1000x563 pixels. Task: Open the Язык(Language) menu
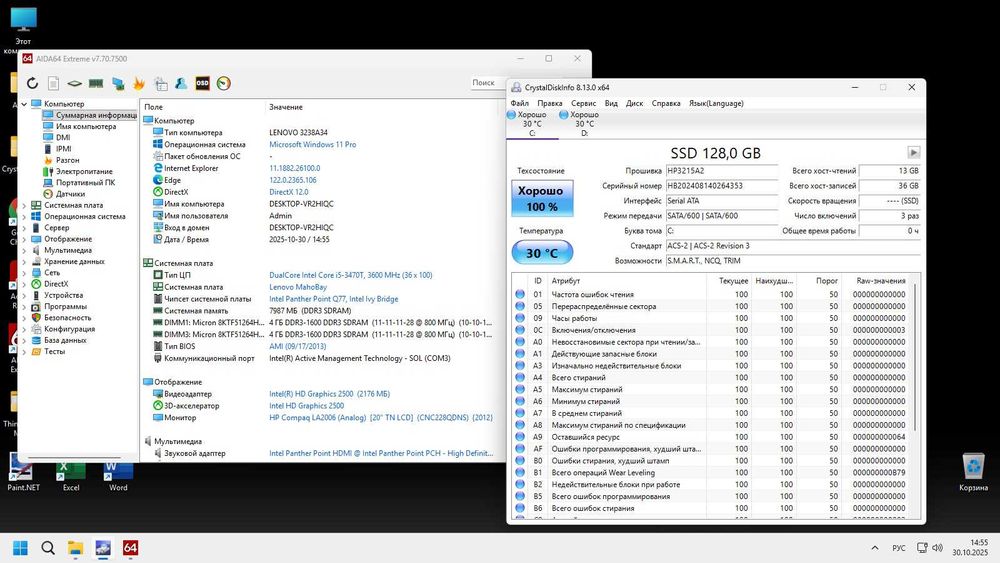(716, 103)
